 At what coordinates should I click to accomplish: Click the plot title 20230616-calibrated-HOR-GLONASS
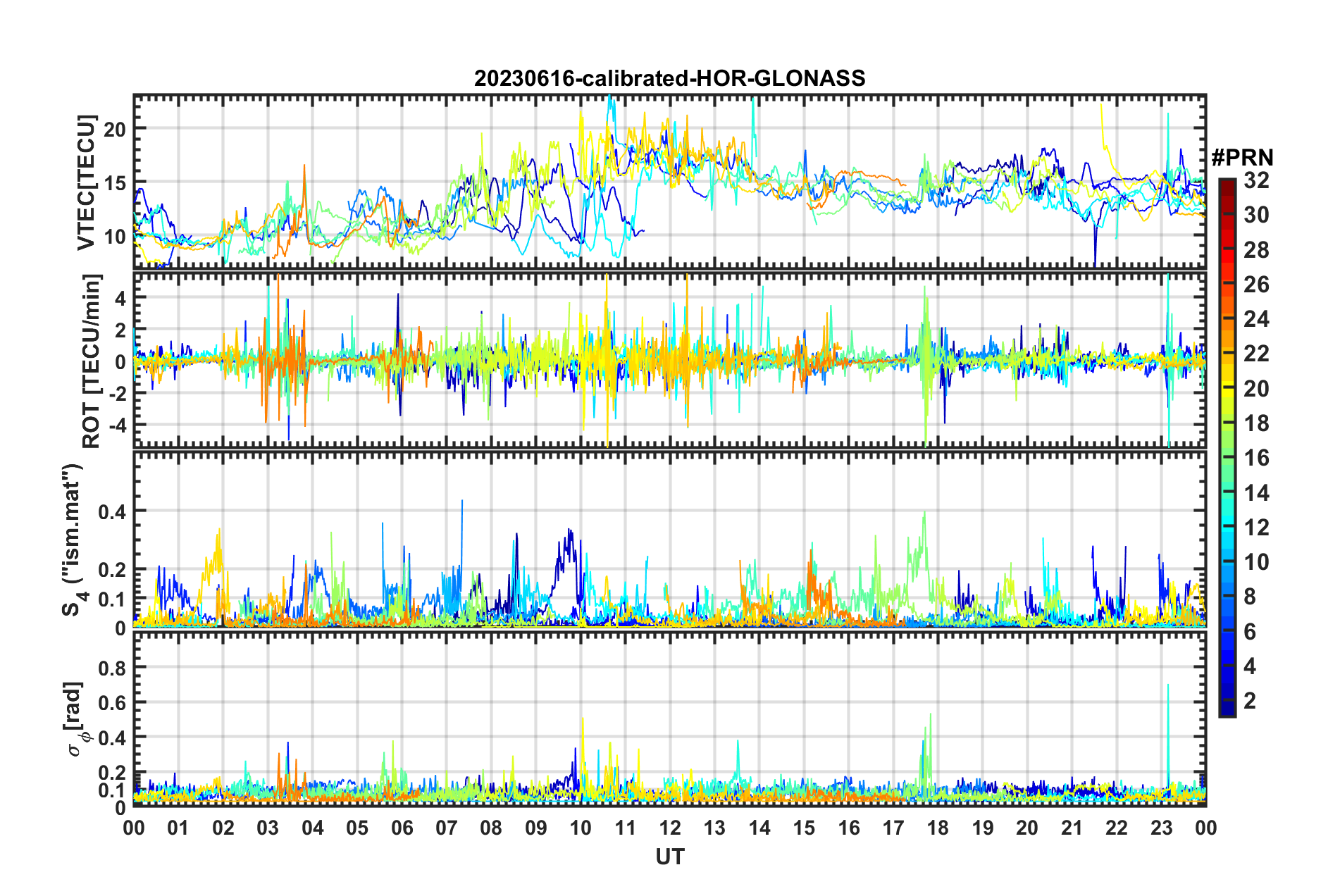669,78
